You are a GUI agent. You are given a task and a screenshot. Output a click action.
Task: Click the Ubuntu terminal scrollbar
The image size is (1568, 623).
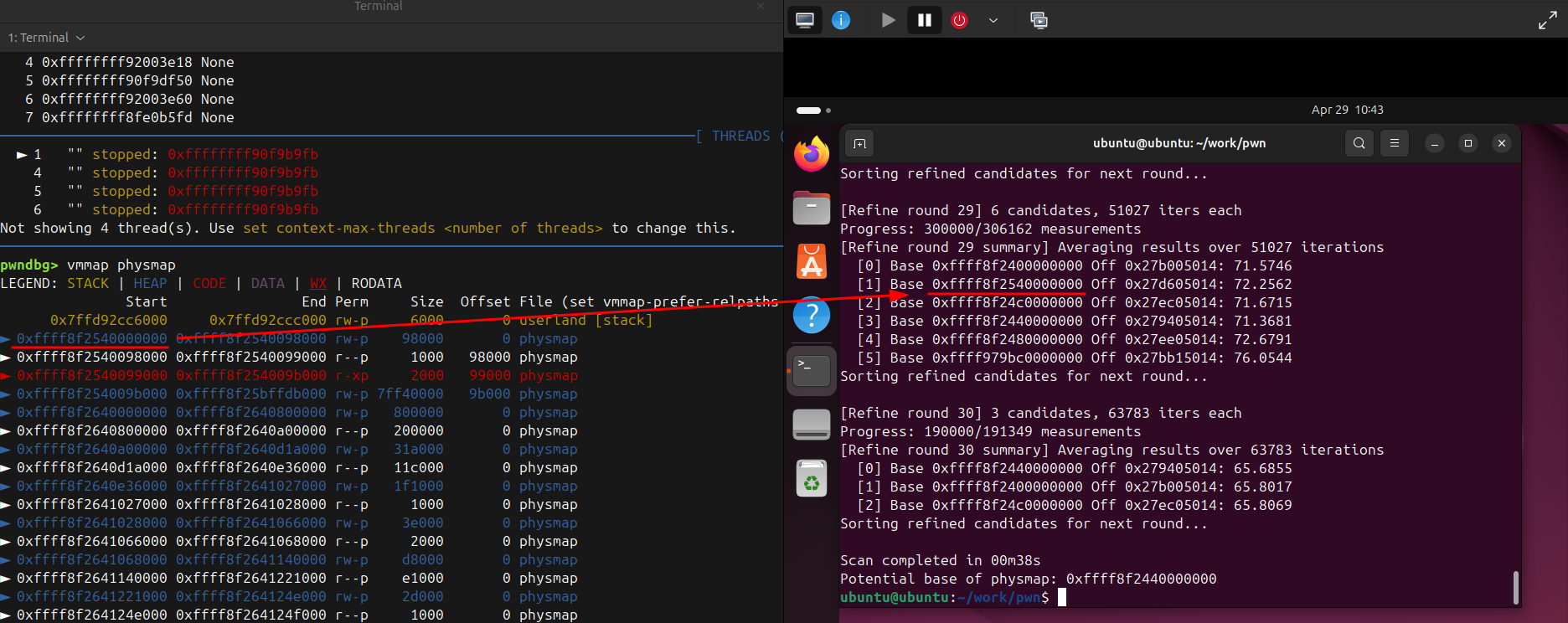coord(1515,586)
